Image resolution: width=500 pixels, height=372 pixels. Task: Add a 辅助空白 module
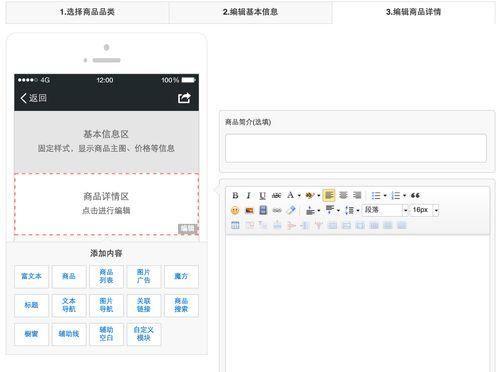[x=106, y=334]
